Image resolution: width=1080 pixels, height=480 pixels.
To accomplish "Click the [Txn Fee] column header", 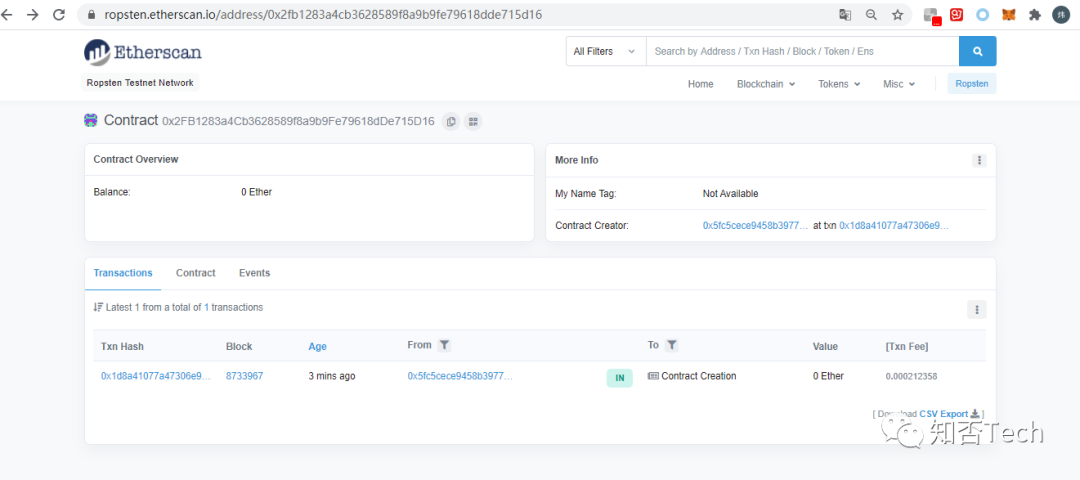I will tap(906, 346).
